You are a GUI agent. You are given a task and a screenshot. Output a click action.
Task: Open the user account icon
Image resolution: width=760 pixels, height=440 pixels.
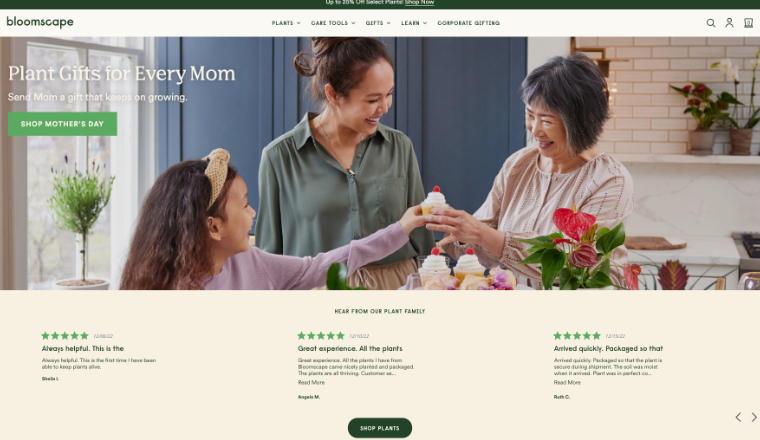tap(729, 23)
